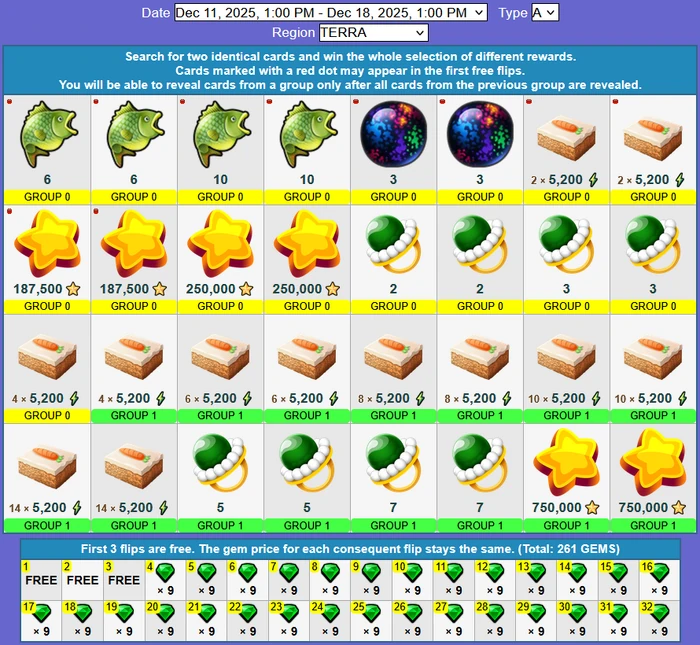Open the Region dropdown showing TERRA
This screenshot has height=645, width=700.
pos(374,33)
